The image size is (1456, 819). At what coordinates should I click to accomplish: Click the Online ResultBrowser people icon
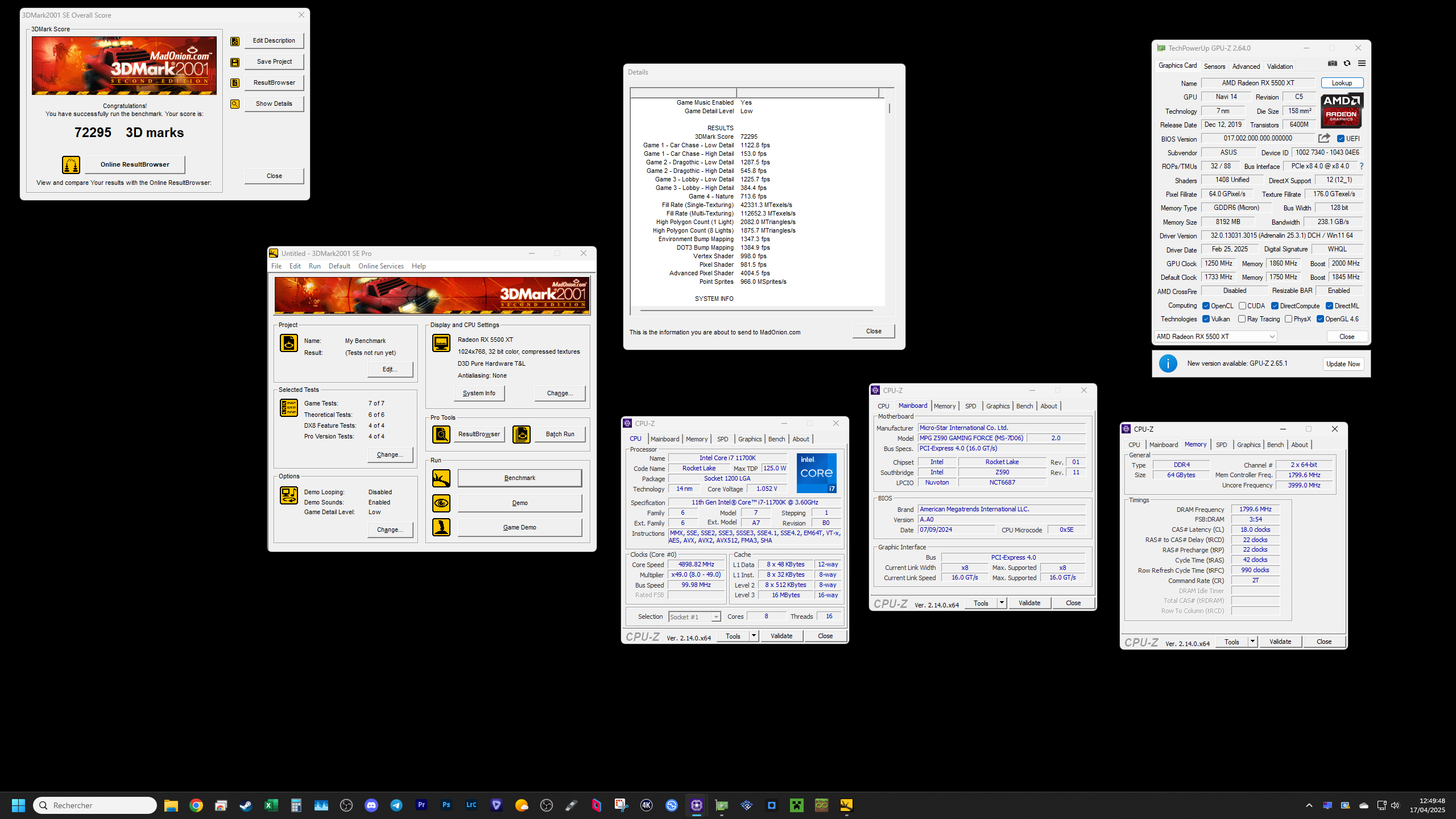71,165
